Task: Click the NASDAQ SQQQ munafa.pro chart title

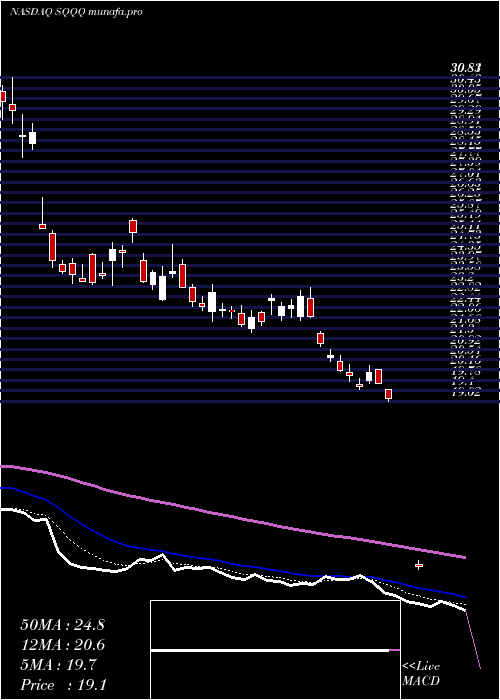Action: (76, 12)
